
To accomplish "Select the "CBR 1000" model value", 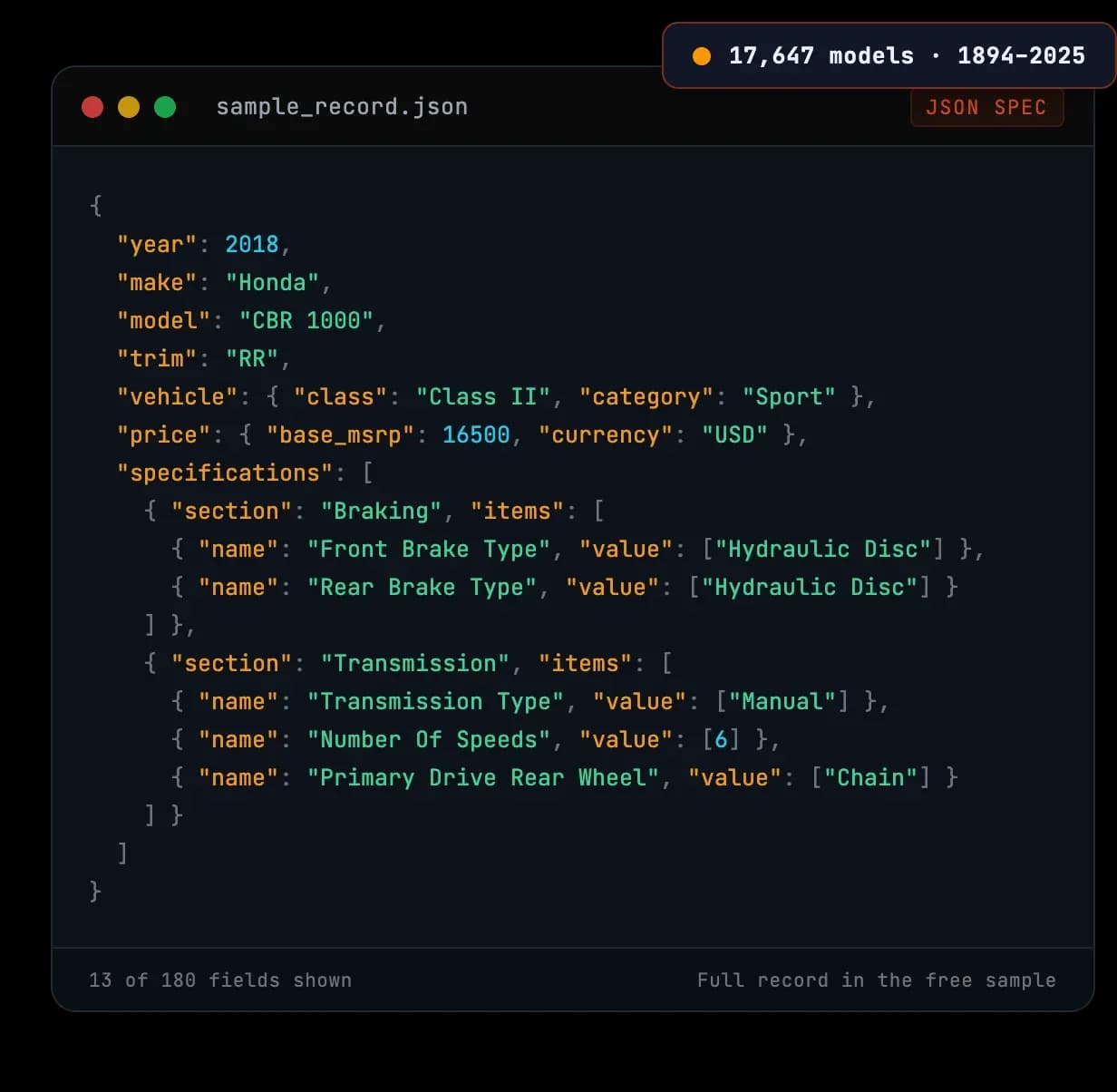I will (x=306, y=321).
